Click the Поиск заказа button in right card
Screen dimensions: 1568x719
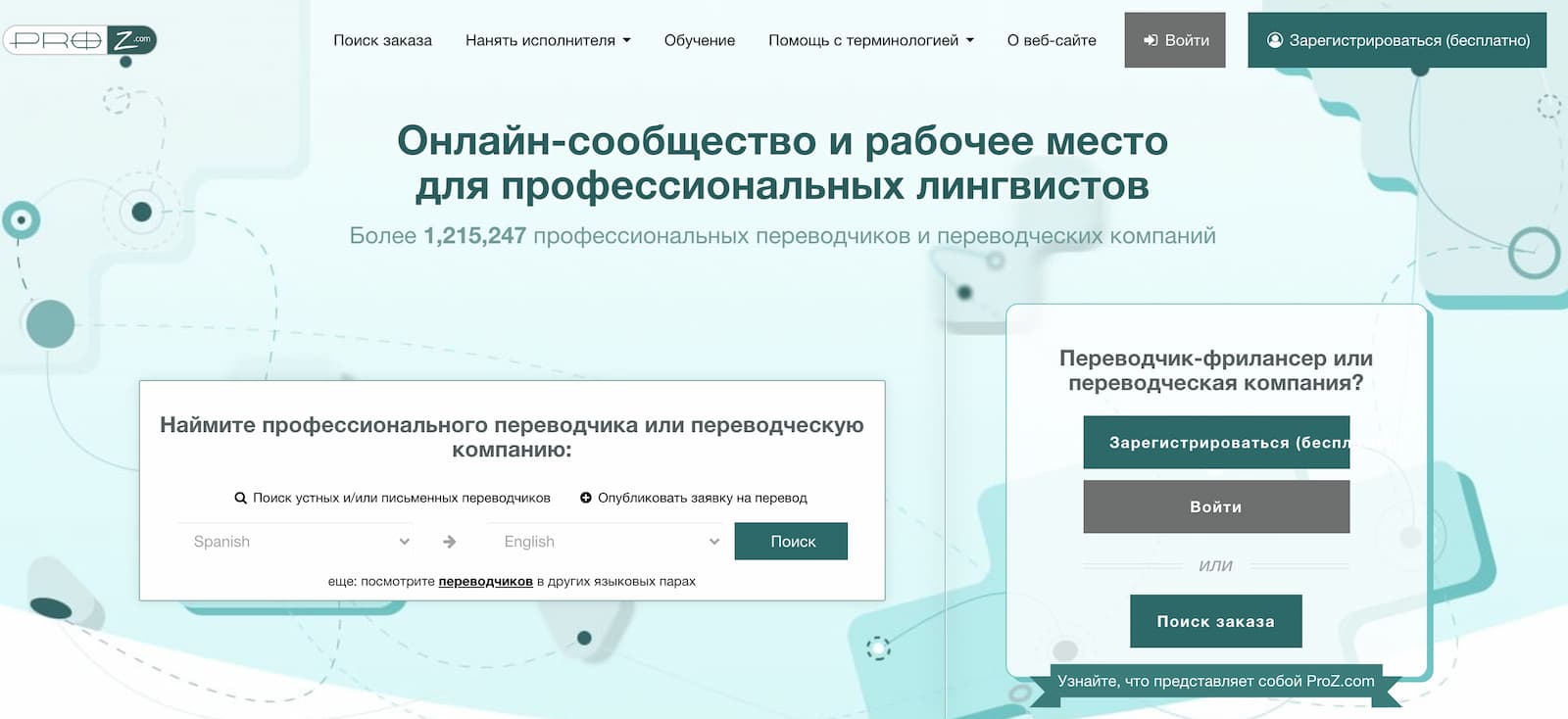(x=1216, y=621)
